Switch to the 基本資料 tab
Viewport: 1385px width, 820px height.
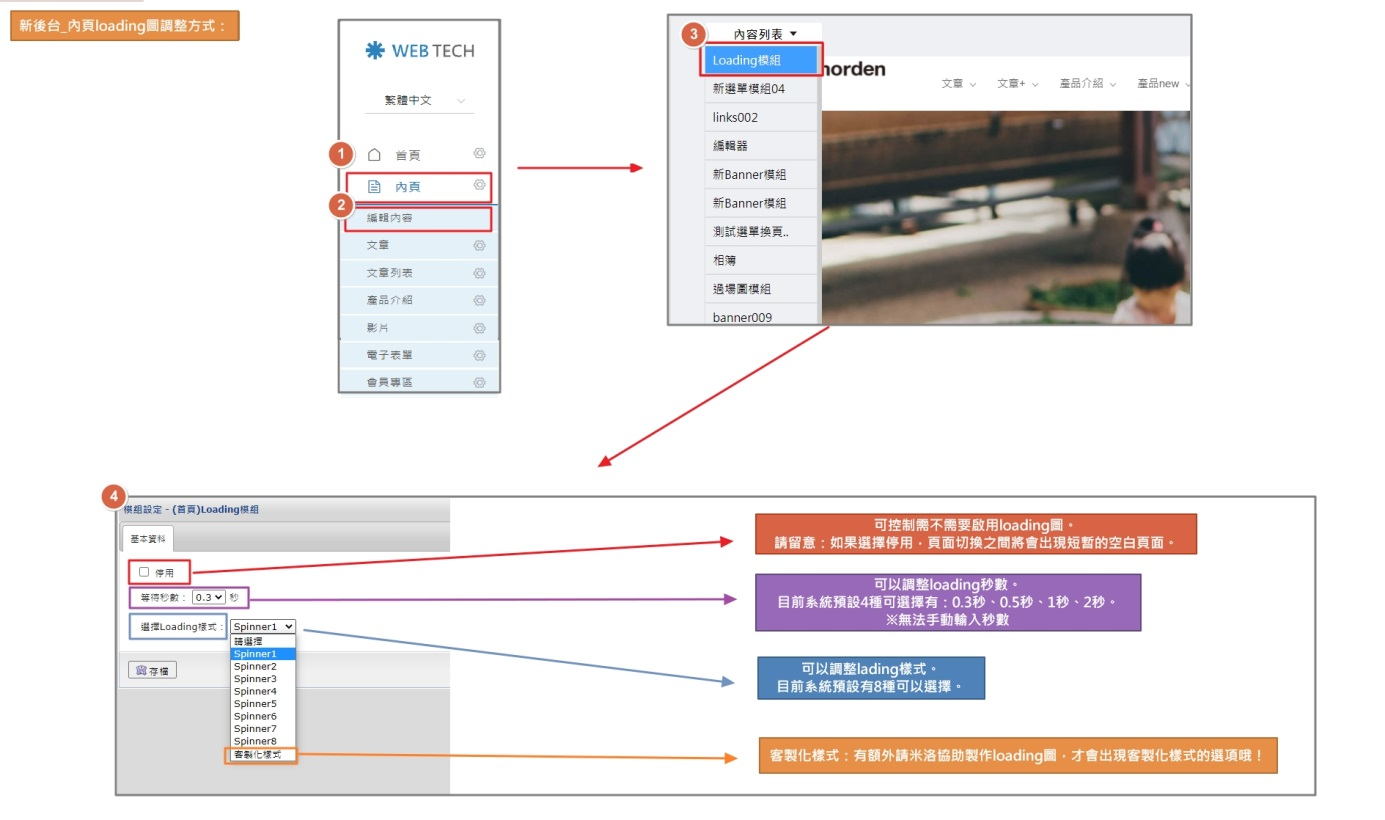click(147, 538)
